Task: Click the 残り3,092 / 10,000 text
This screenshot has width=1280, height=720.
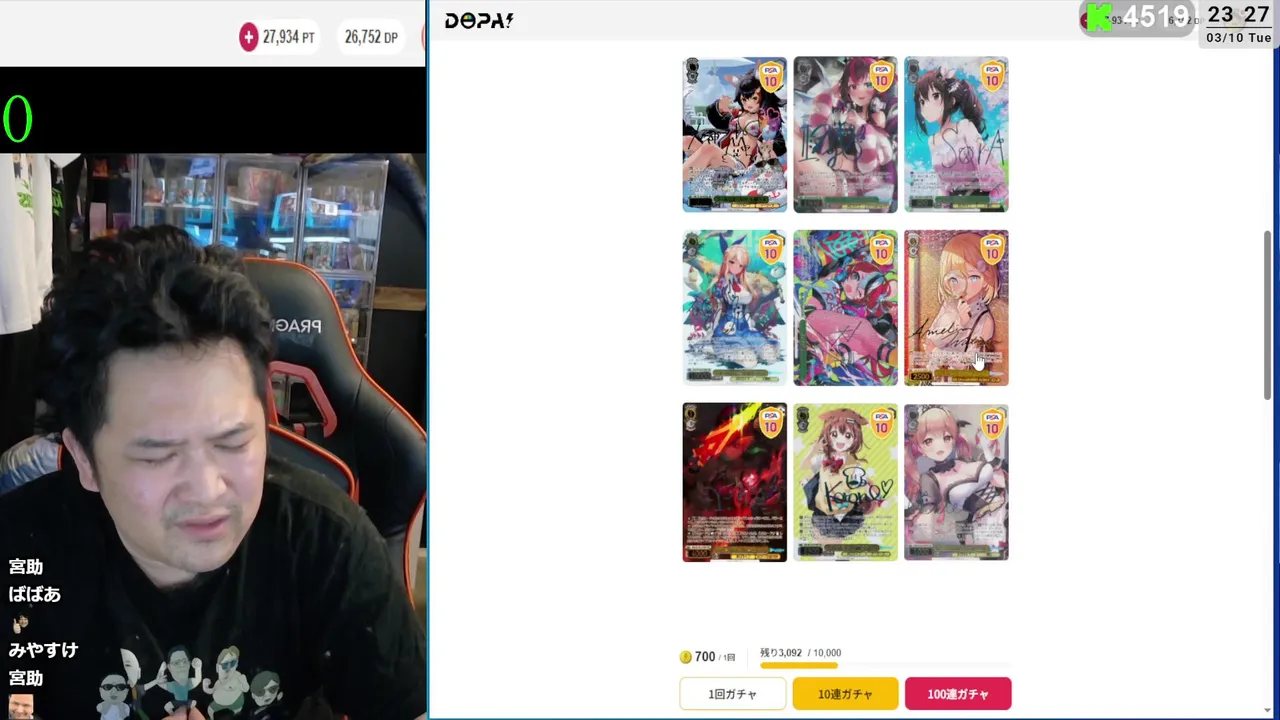Action: pos(800,653)
